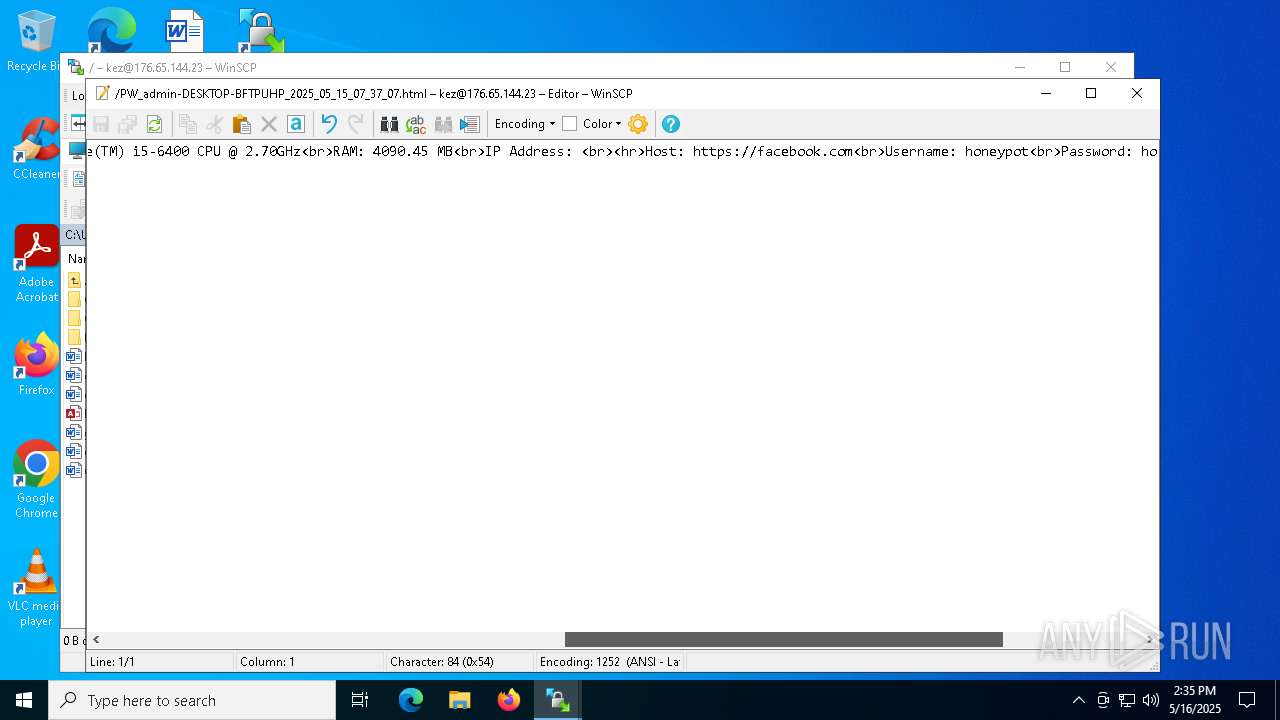Screen dimensions: 1280x720
Task: Click the Encoding: 1252 status entry
Action: pyautogui.click(x=609, y=661)
